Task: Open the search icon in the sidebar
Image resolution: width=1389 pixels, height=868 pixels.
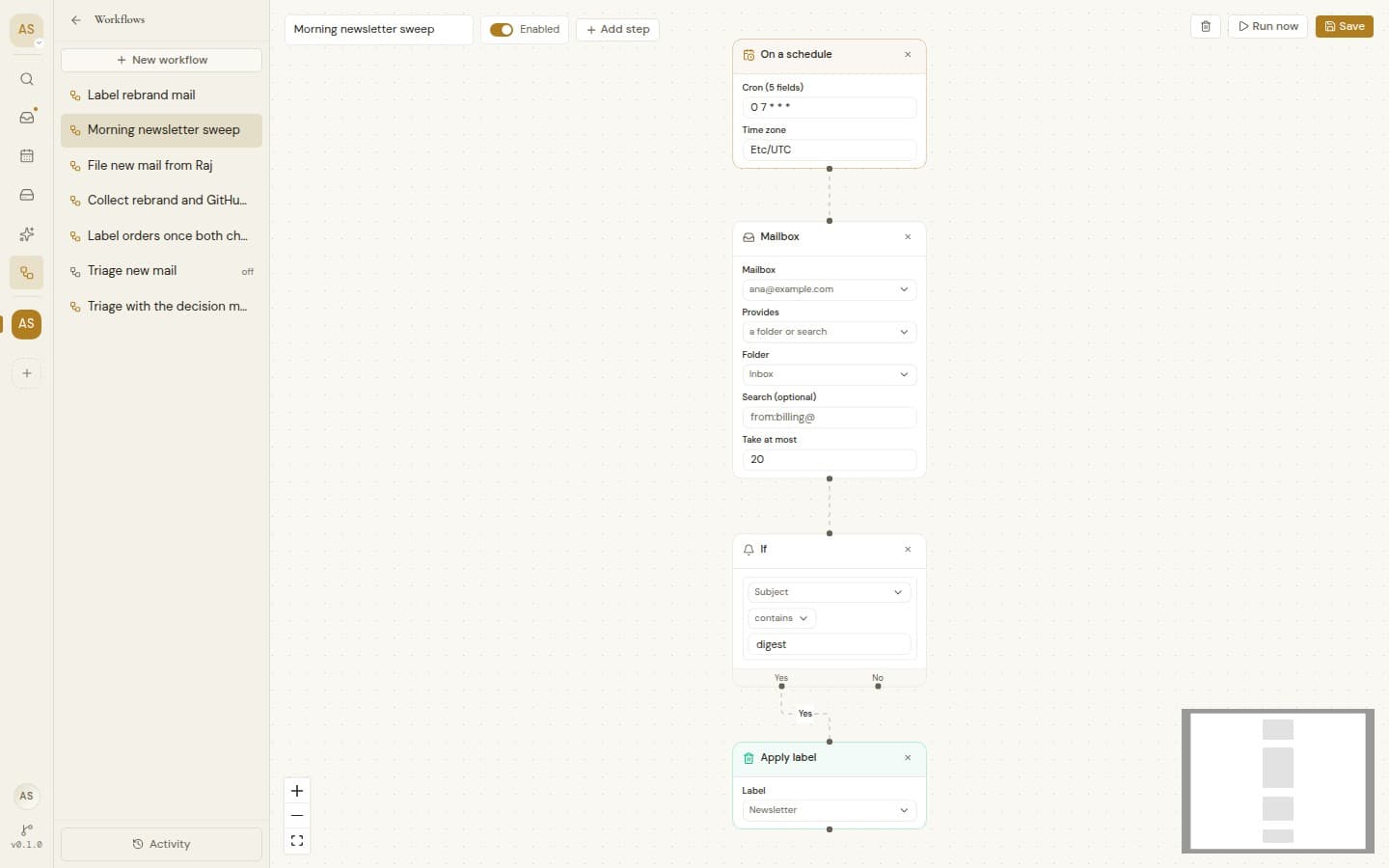Action: coord(27,79)
